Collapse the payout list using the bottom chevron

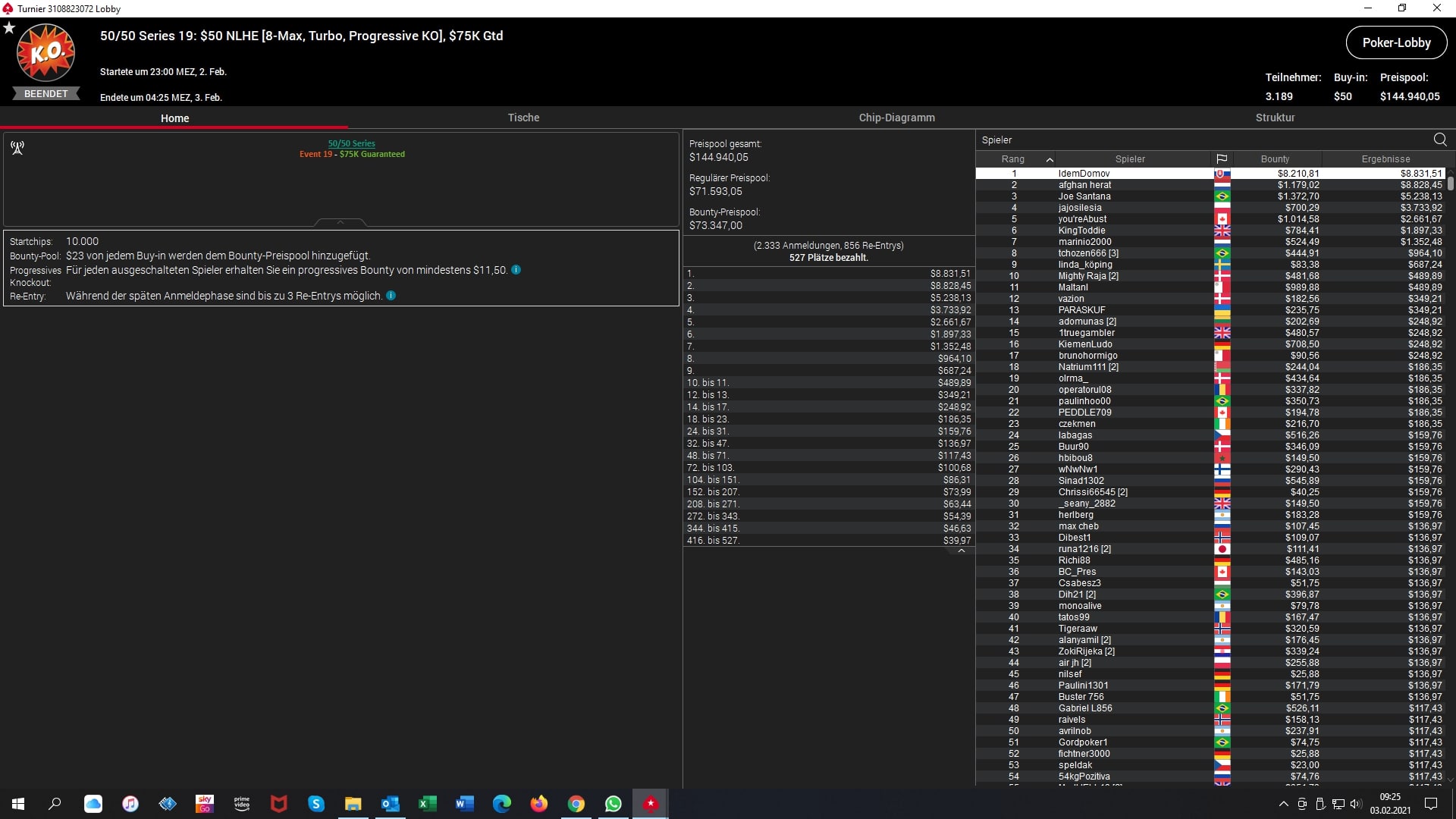pyautogui.click(x=962, y=551)
